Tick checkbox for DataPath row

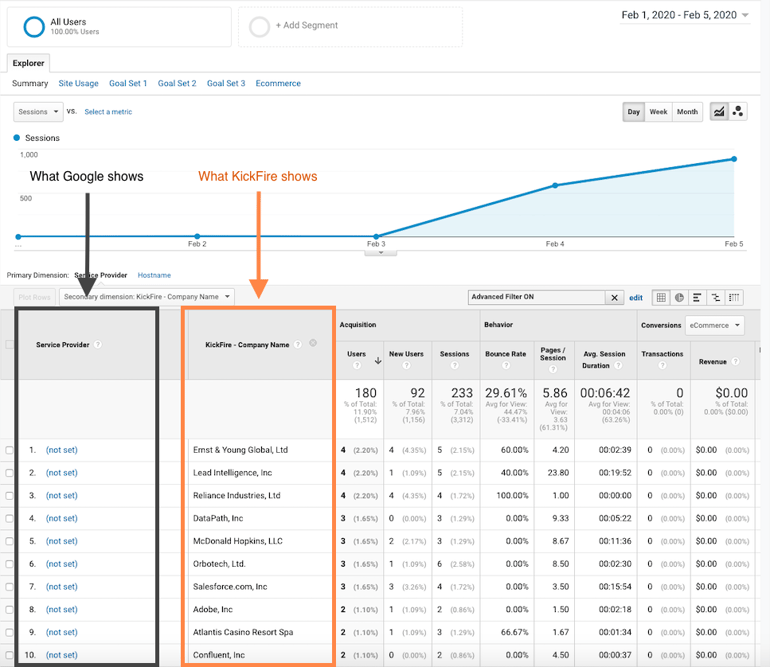point(9,518)
